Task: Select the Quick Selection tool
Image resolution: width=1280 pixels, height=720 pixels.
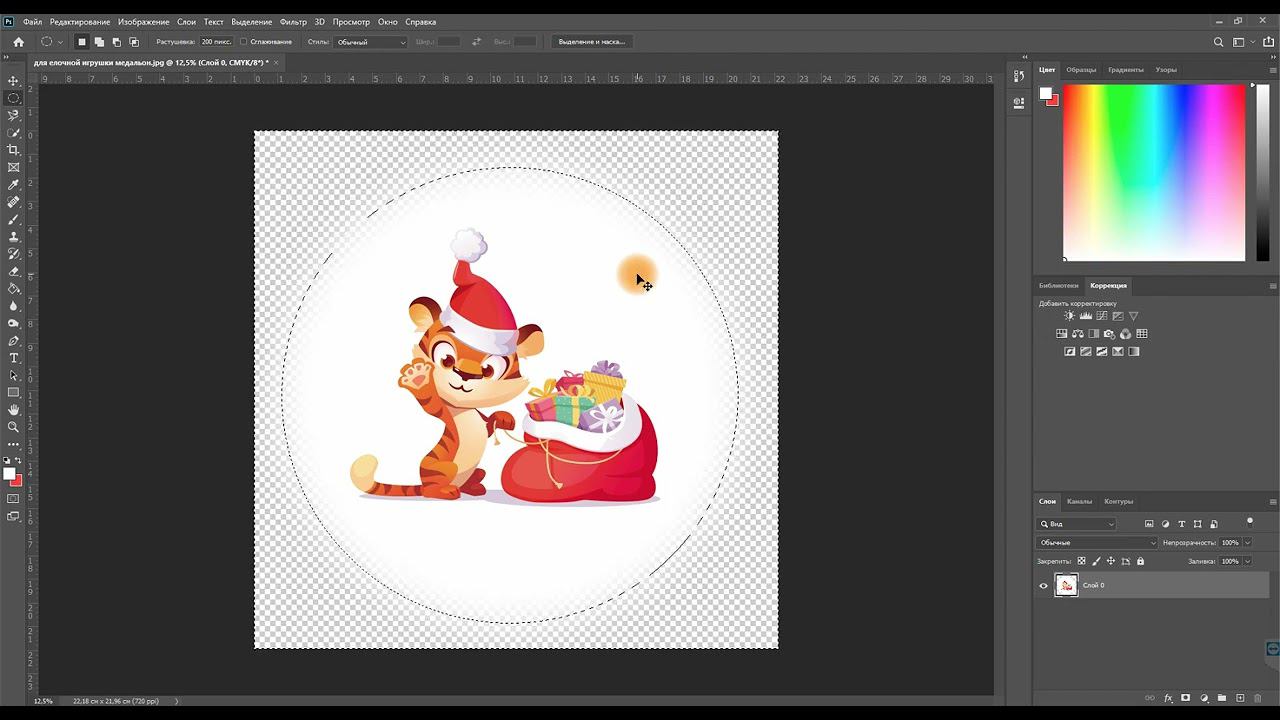Action: pos(13,133)
